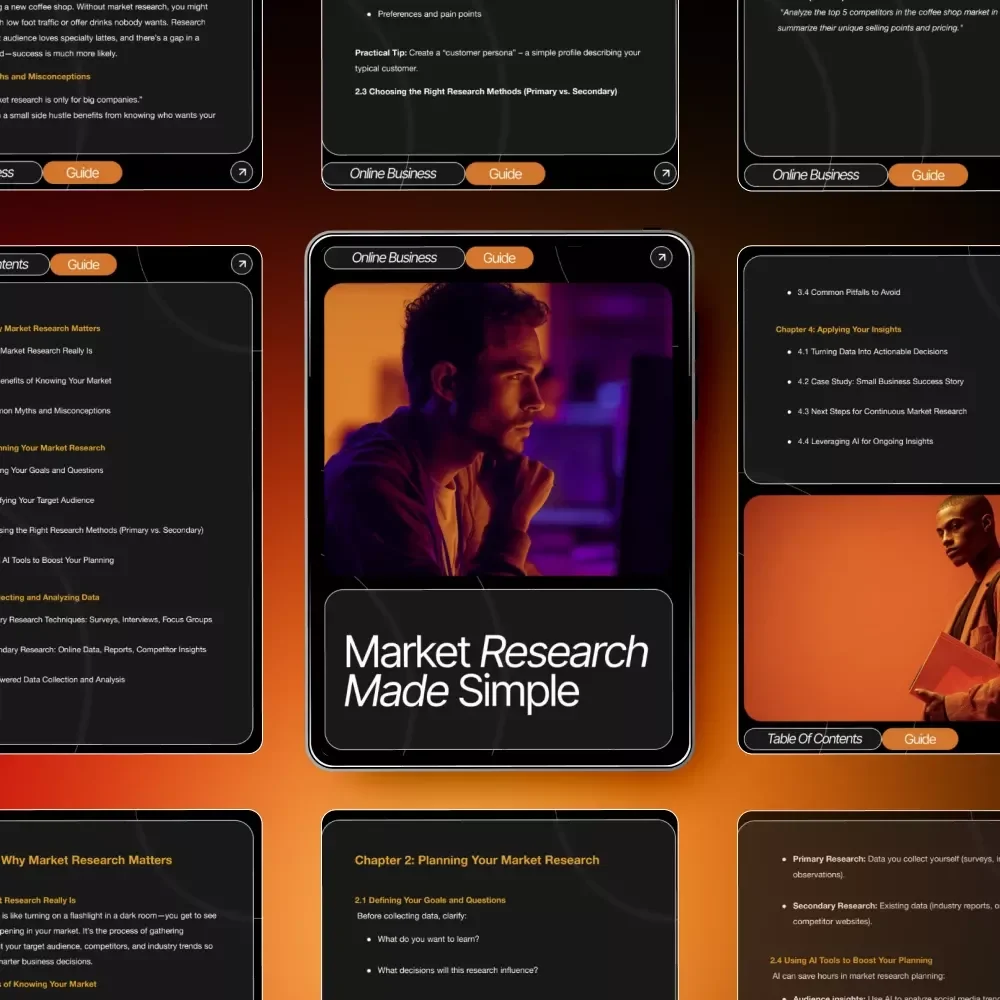Click '4.1 Turning Data Into Actionable Decisions'
This screenshot has width=1000, height=1000.
tap(872, 351)
